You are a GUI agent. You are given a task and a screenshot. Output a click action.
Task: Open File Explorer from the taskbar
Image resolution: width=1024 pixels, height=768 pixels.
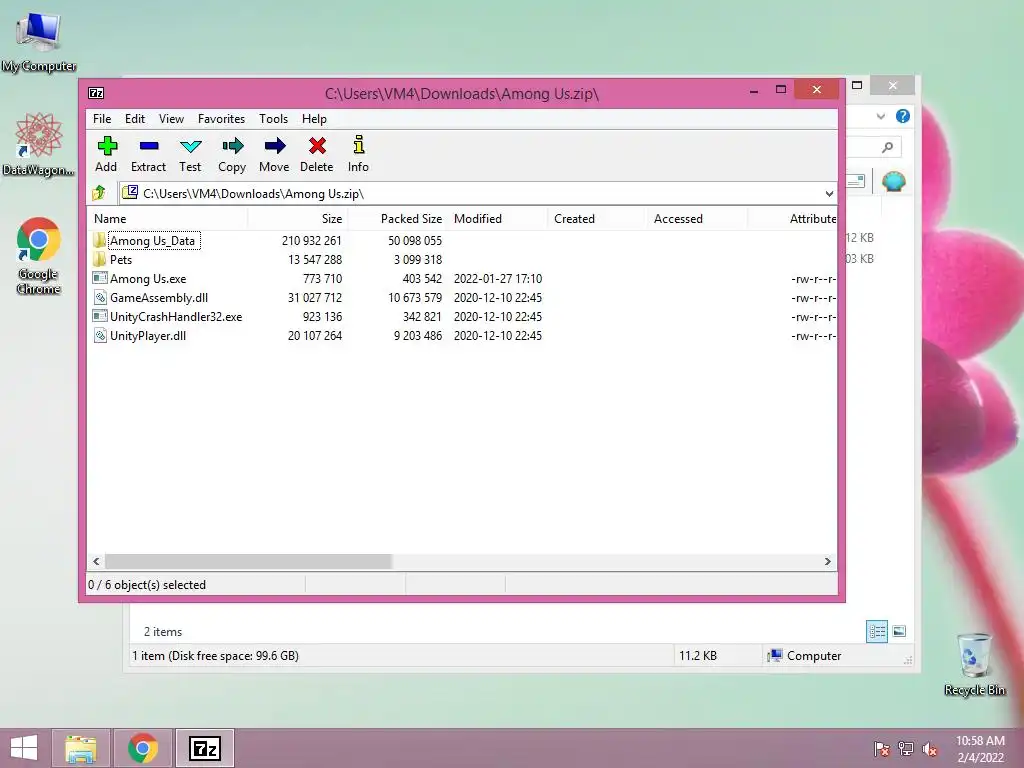pyautogui.click(x=80, y=748)
